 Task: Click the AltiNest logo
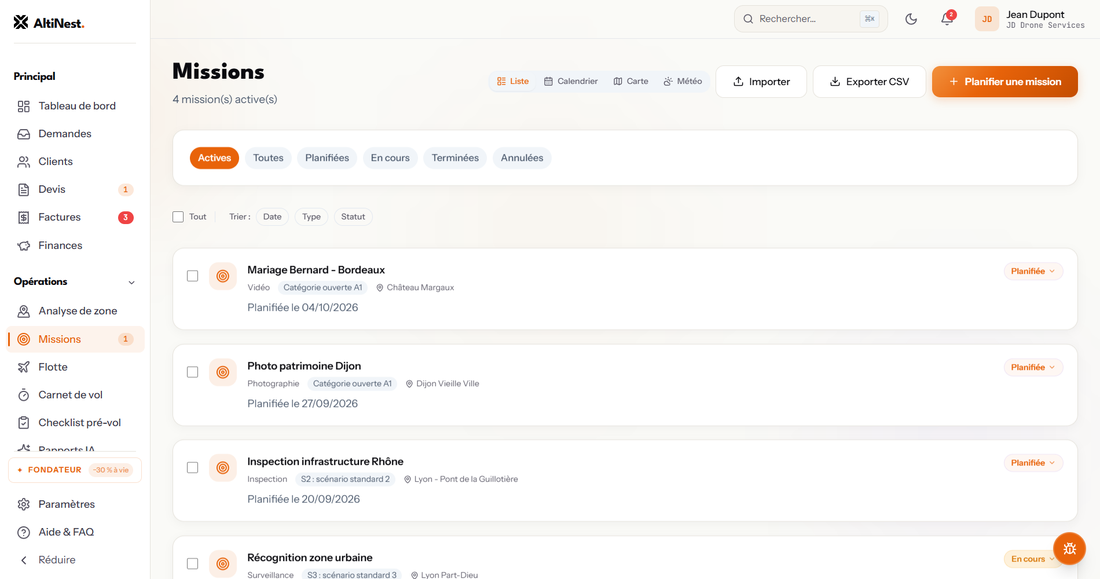pos(48,22)
